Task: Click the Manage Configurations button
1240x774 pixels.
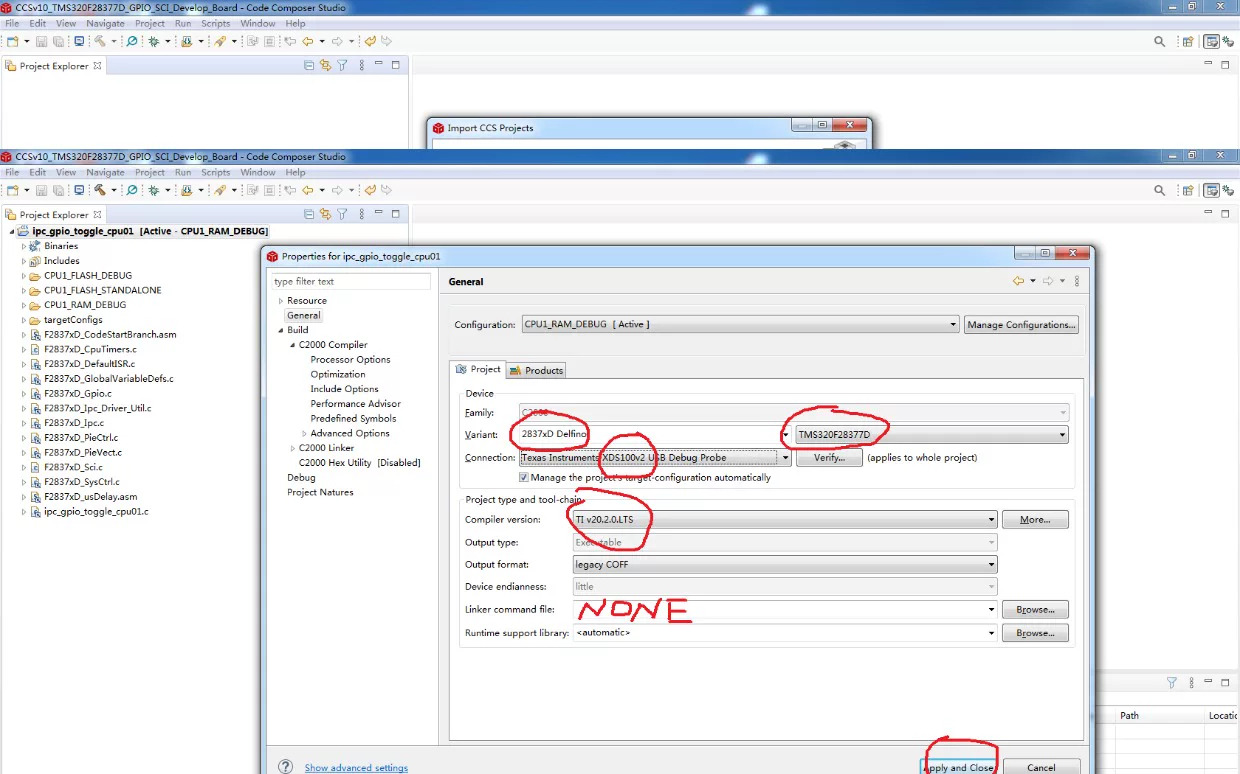Action: [1022, 324]
